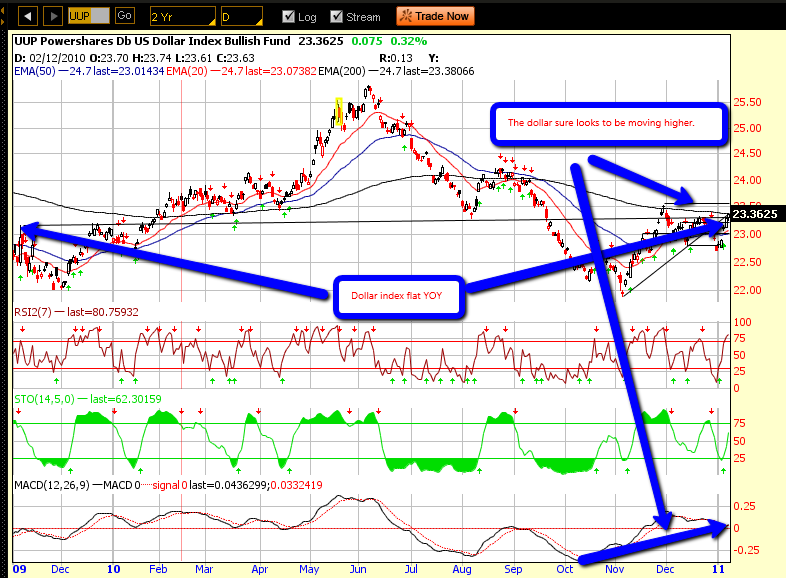Click the Oct label on the time axis

tap(564, 569)
